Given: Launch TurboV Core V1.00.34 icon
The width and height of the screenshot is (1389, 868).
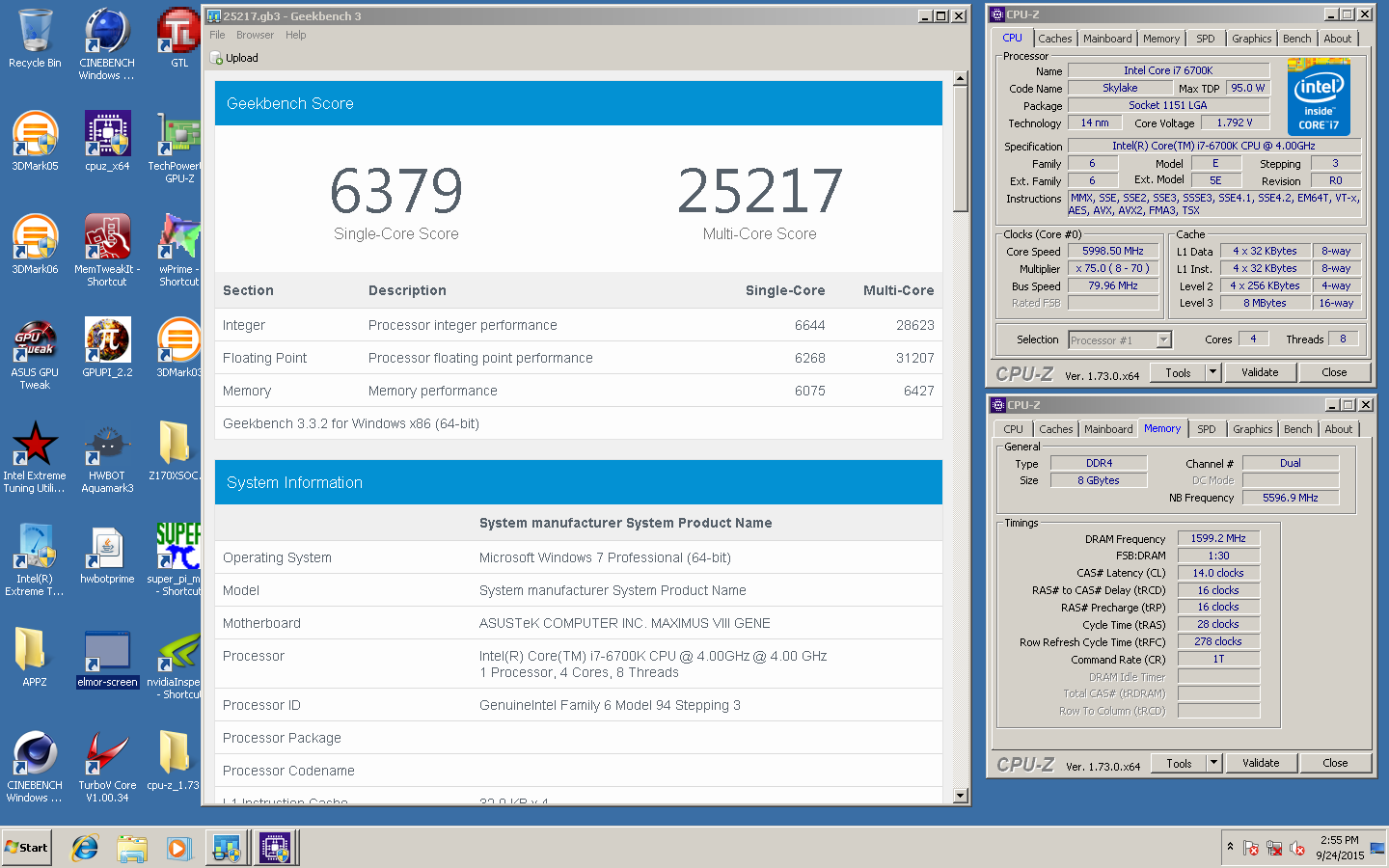Looking at the screenshot, I should (107, 767).
